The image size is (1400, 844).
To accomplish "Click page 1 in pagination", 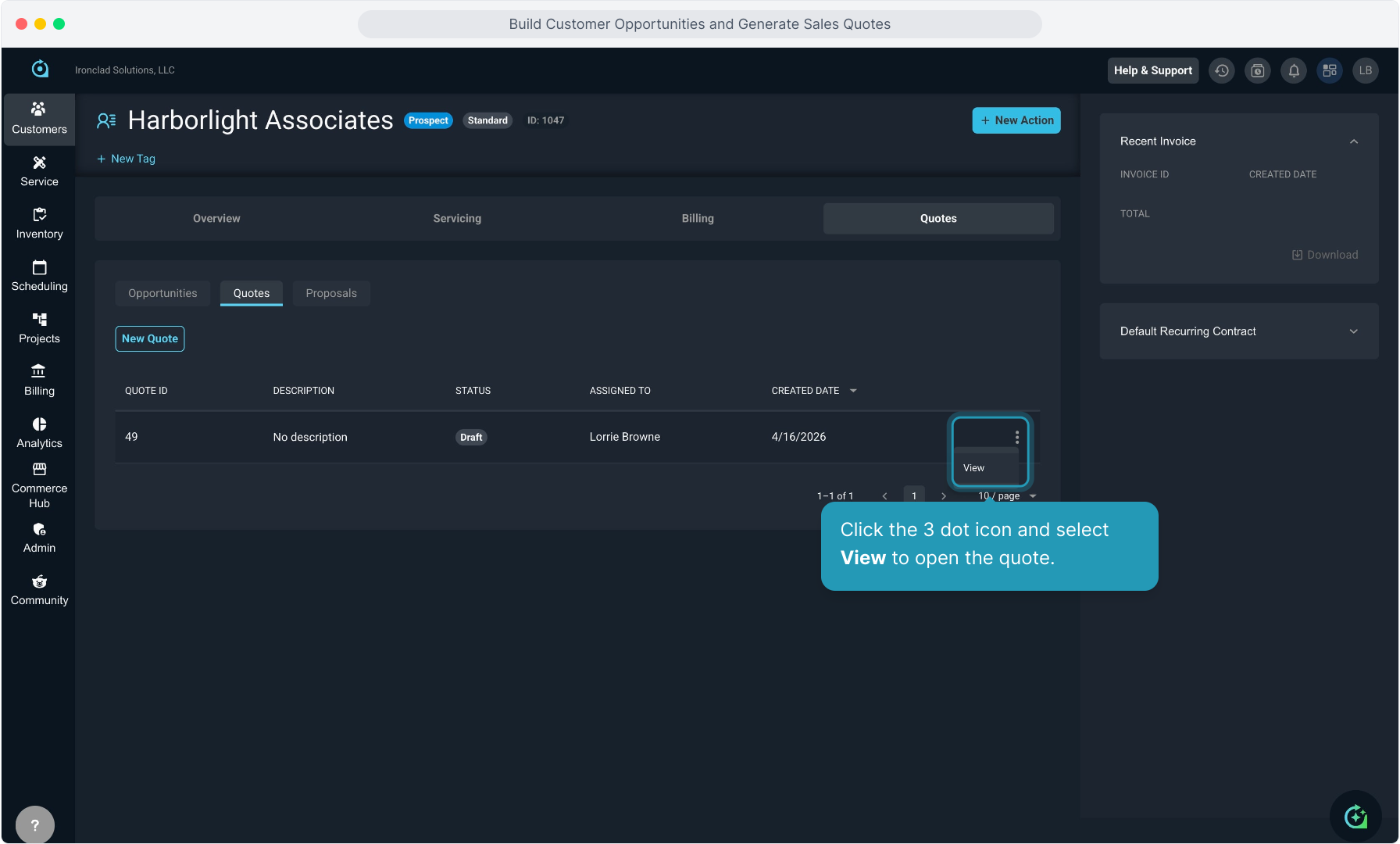I will pos(914,495).
